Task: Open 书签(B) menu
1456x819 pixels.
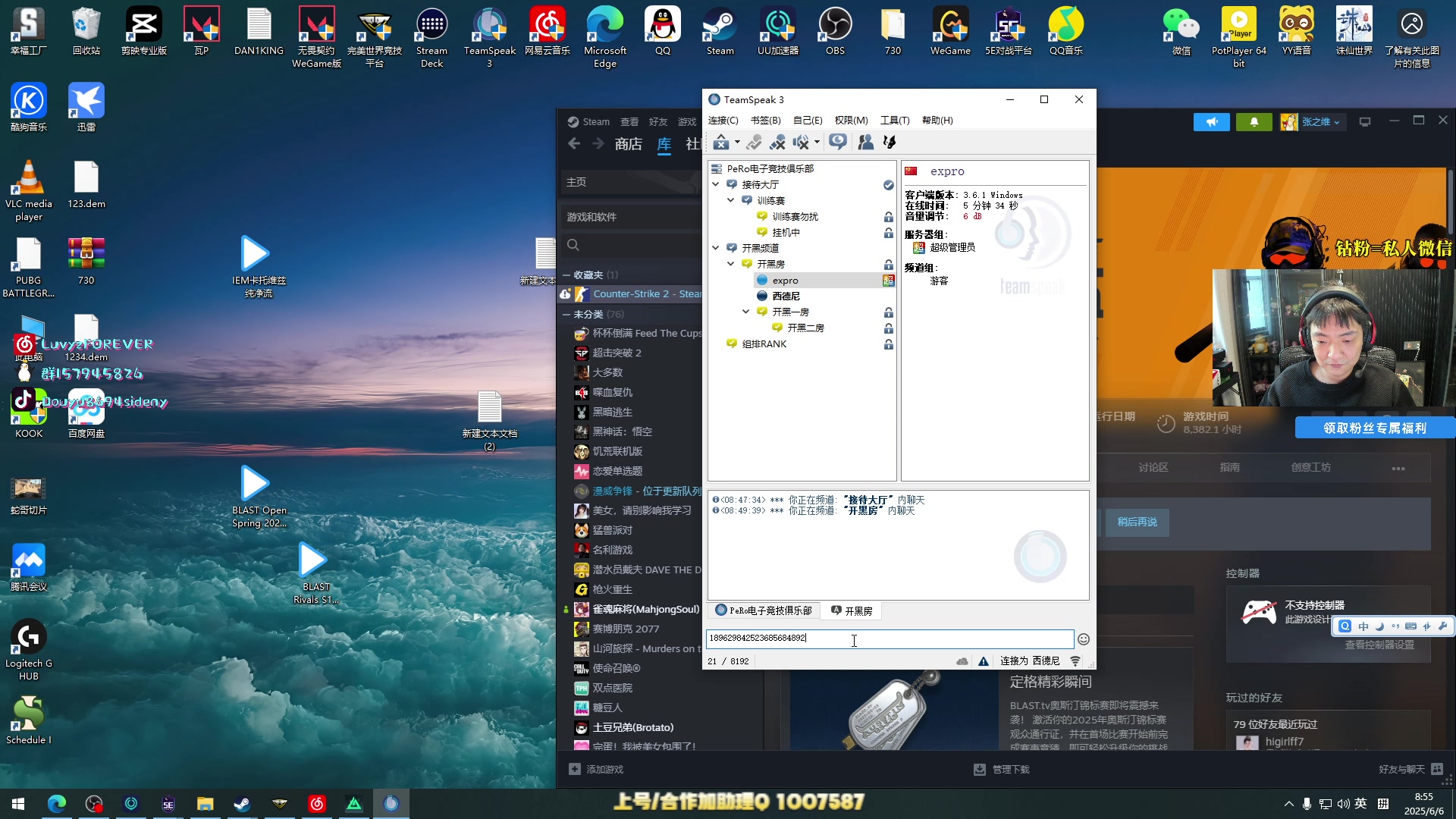Action: click(x=765, y=121)
